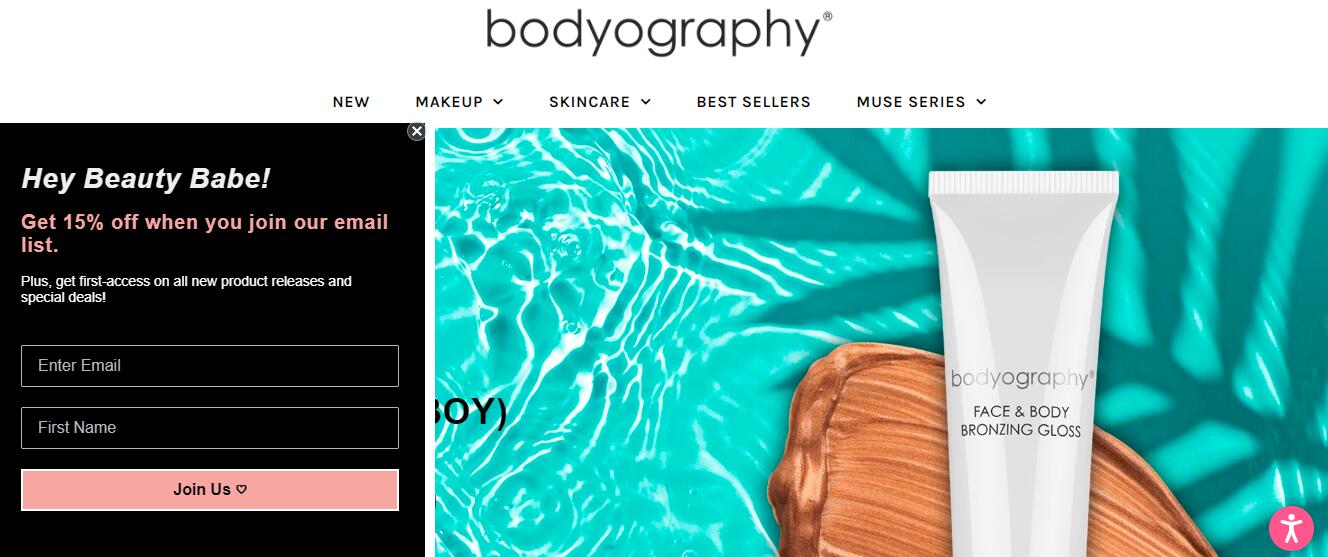Select the SKINCARE navigation label
Image resolution: width=1328 pixels, height=557 pixels.
click(589, 102)
